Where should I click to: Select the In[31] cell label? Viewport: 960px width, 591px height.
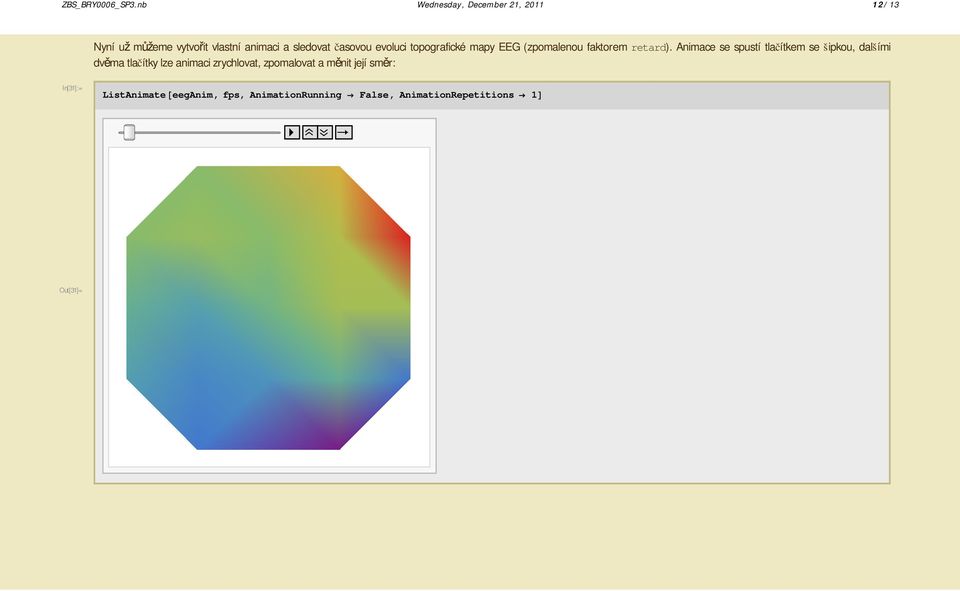coord(72,89)
